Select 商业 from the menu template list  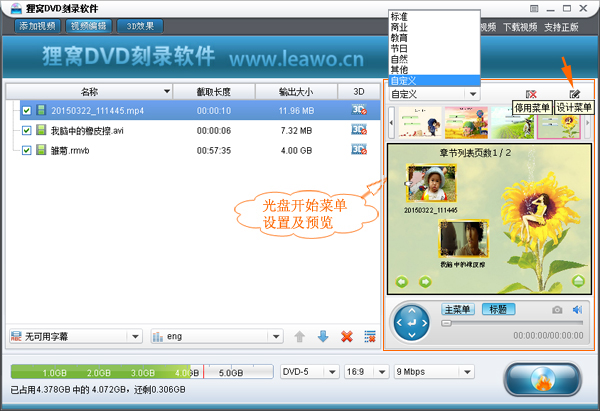(434, 28)
